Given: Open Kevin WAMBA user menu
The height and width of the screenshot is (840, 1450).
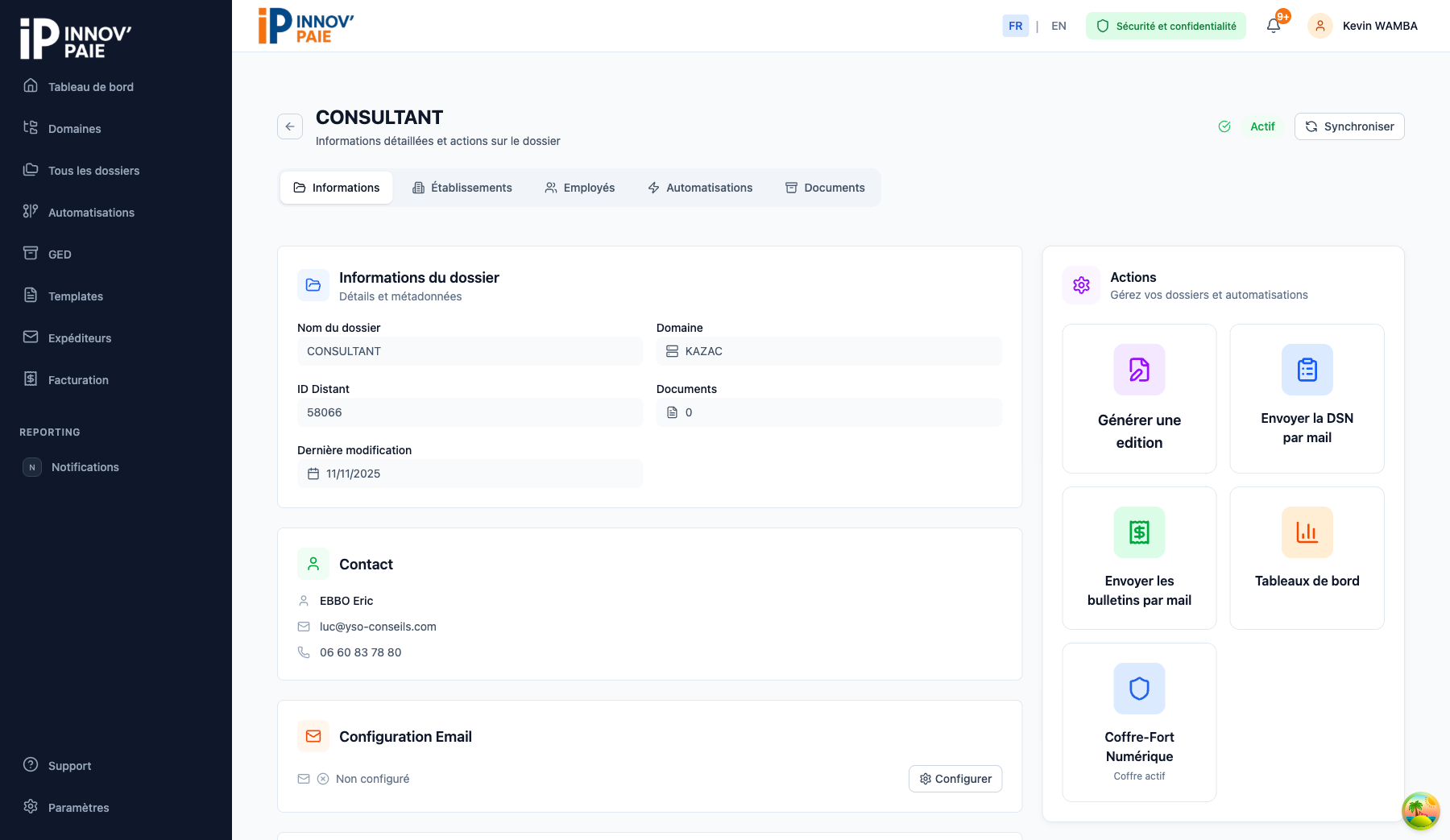Looking at the screenshot, I should pos(1379,26).
